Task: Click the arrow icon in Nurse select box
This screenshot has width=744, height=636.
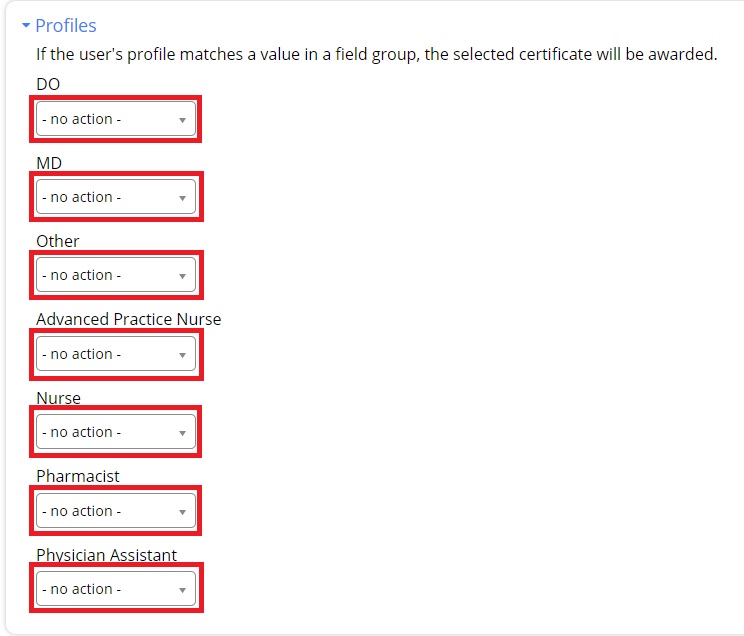Action: pyautogui.click(x=182, y=433)
